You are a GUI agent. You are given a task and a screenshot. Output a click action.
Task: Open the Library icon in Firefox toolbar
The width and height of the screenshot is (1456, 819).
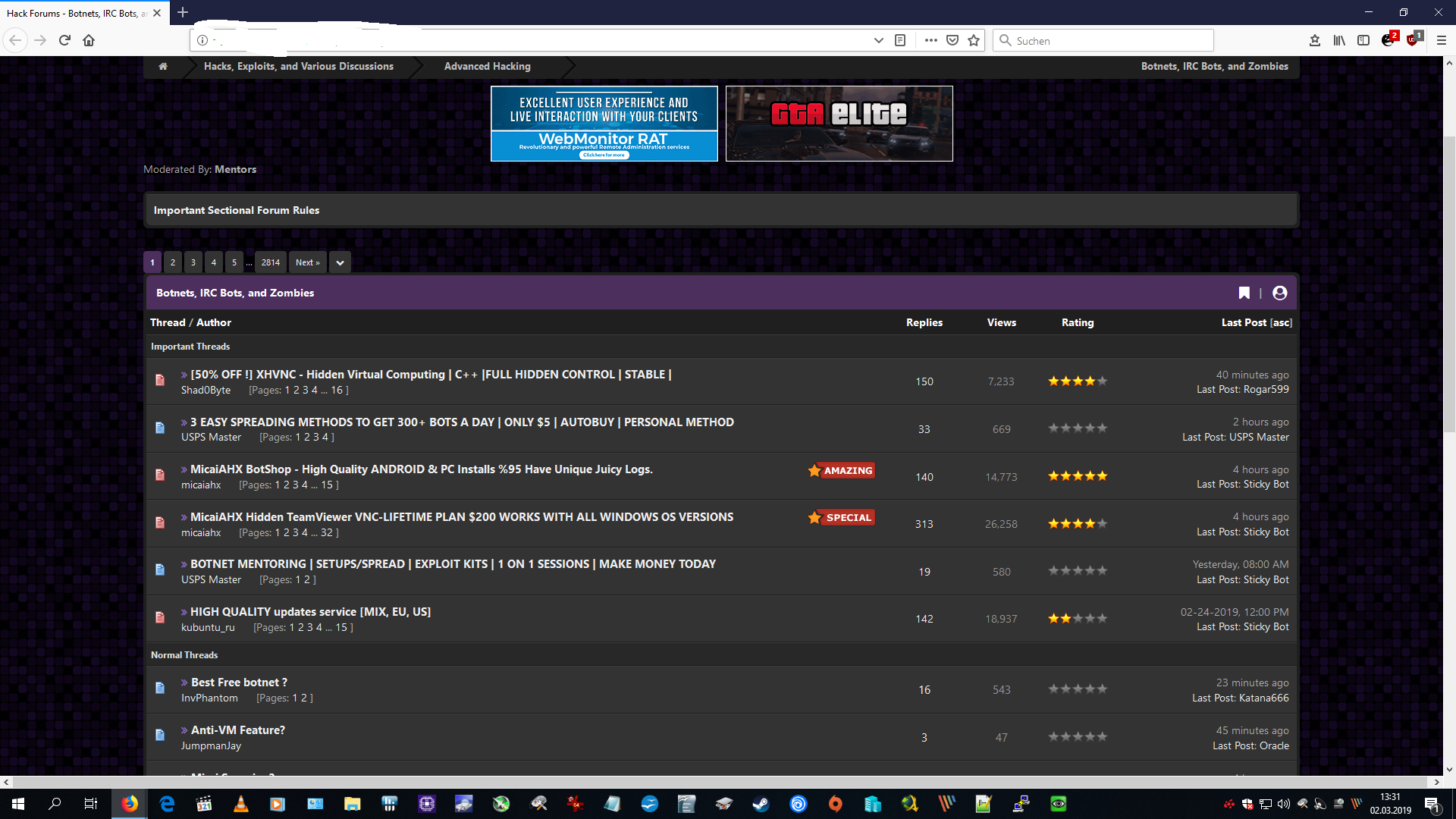click(x=1339, y=40)
